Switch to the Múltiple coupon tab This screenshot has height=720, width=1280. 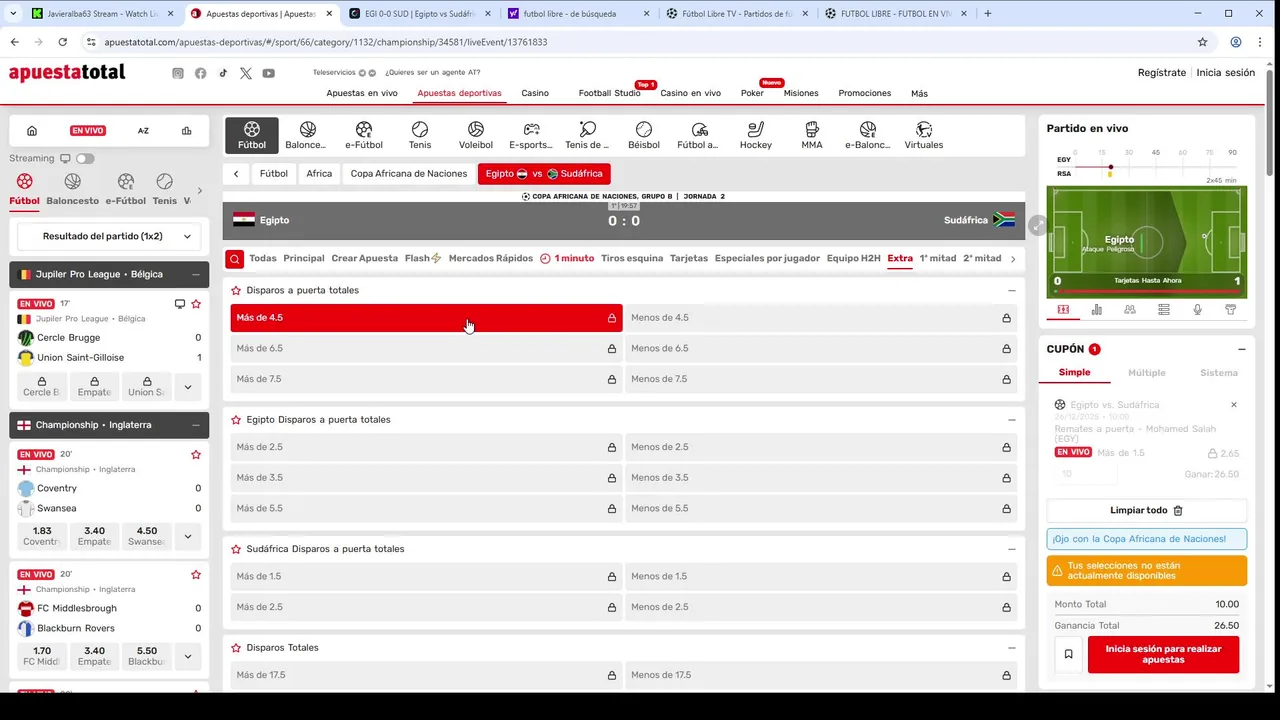[x=1147, y=373]
